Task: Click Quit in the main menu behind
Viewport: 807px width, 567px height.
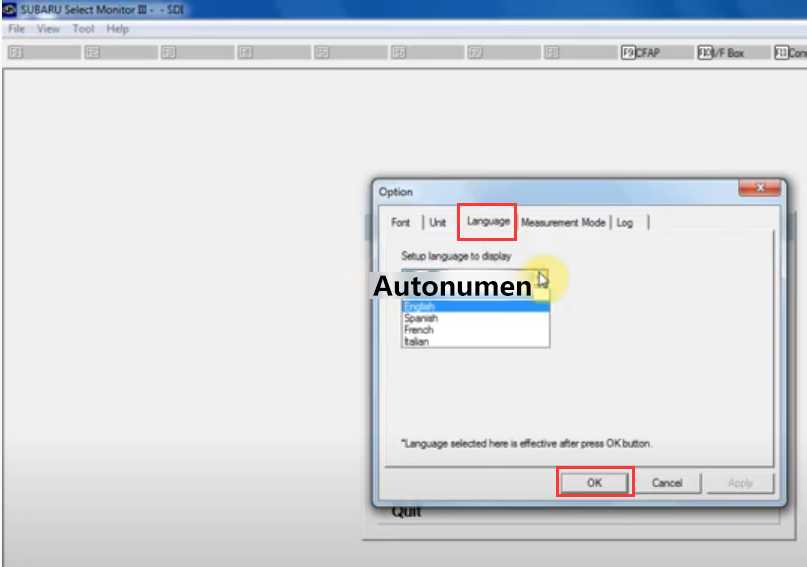Action: (407, 512)
